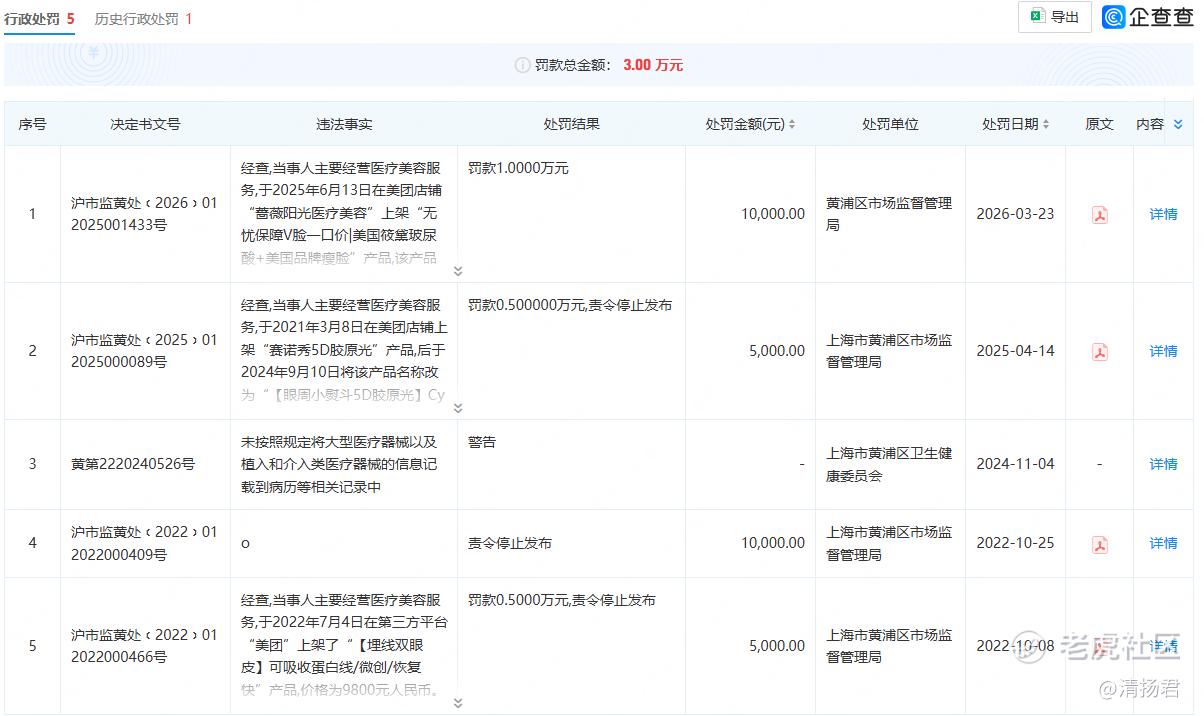Expand all rows via header double-chevron

click(x=1178, y=125)
